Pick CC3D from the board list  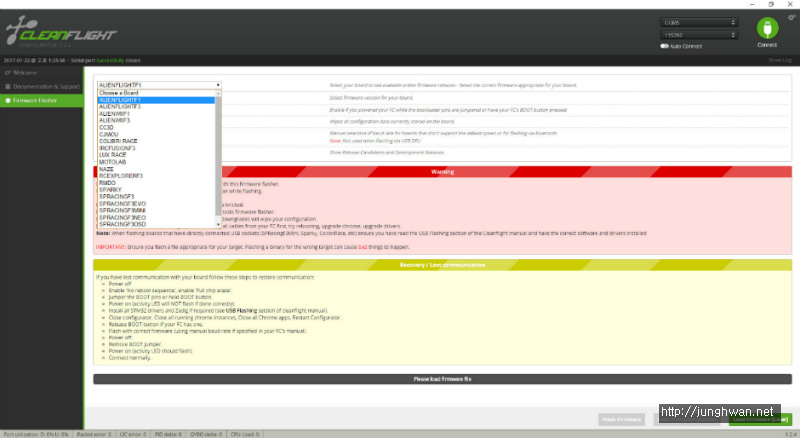click(156, 127)
